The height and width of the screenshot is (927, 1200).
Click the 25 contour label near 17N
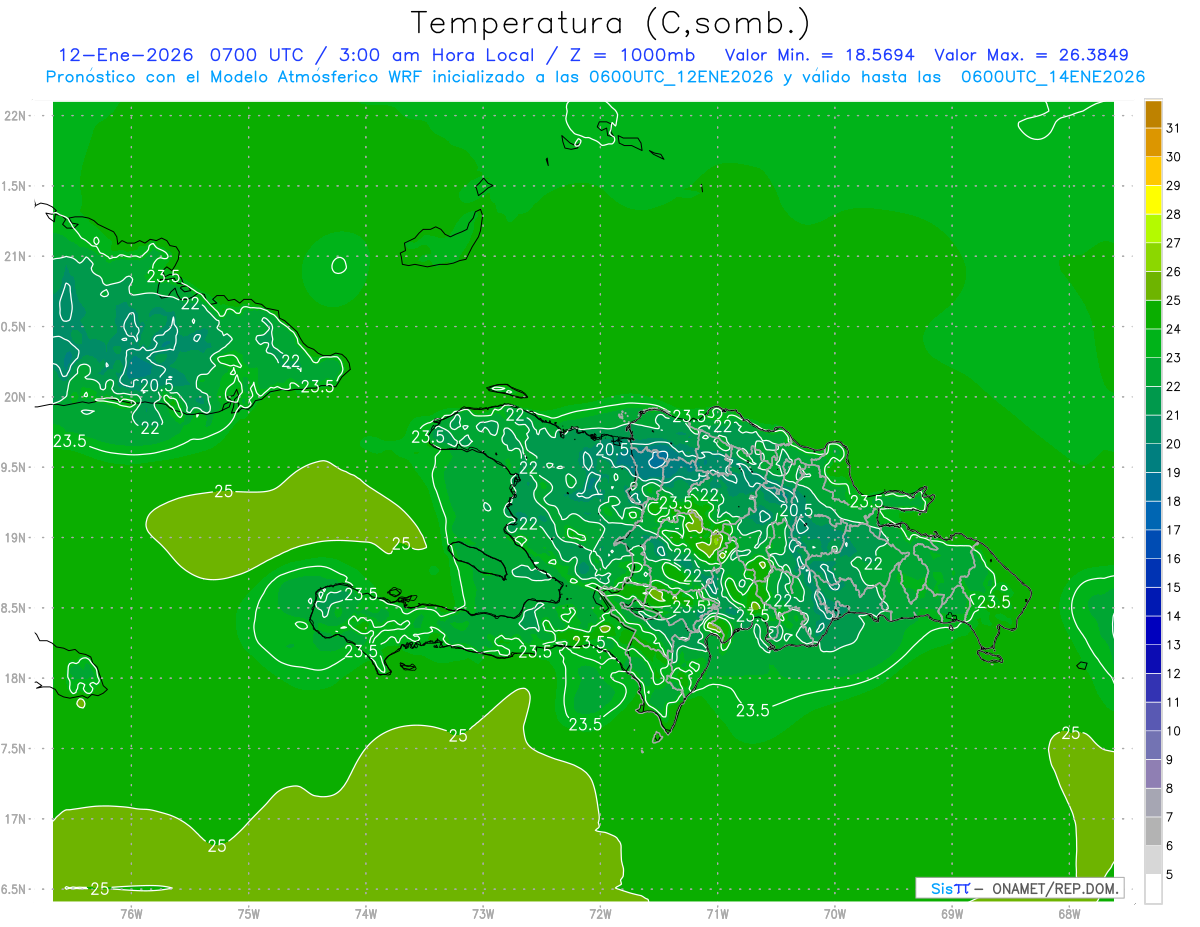pyautogui.click(x=217, y=846)
